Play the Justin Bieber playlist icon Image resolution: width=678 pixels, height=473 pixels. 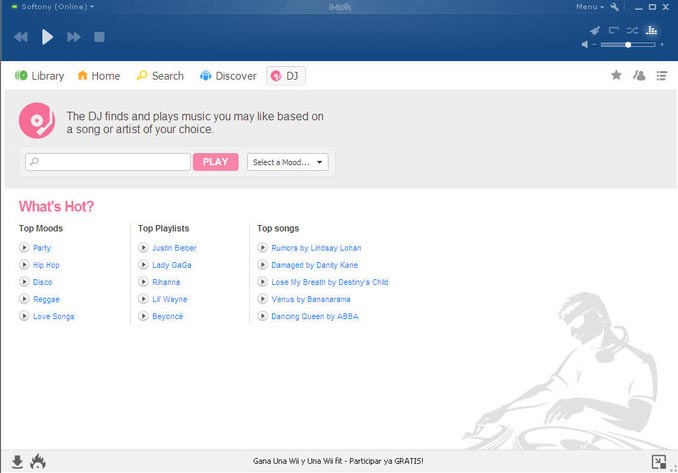pos(143,247)
